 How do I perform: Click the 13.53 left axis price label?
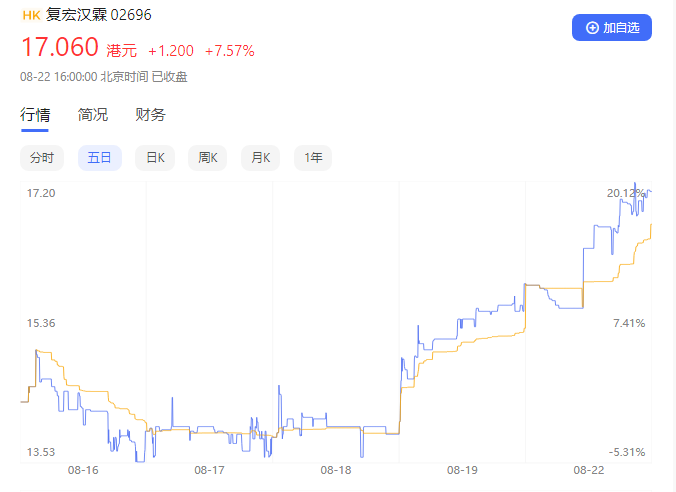[41, 452]
